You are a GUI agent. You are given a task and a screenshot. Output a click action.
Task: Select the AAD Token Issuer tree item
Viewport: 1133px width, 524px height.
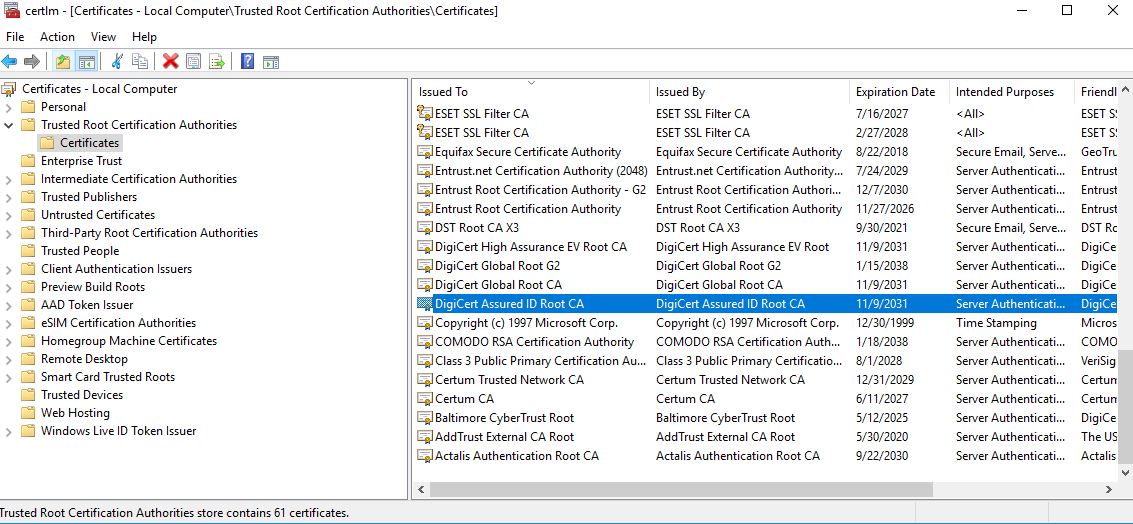pyautogui.click(x=87, y=305)
